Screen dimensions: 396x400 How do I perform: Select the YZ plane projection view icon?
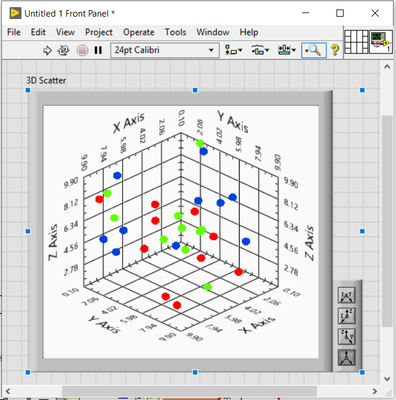347,337
